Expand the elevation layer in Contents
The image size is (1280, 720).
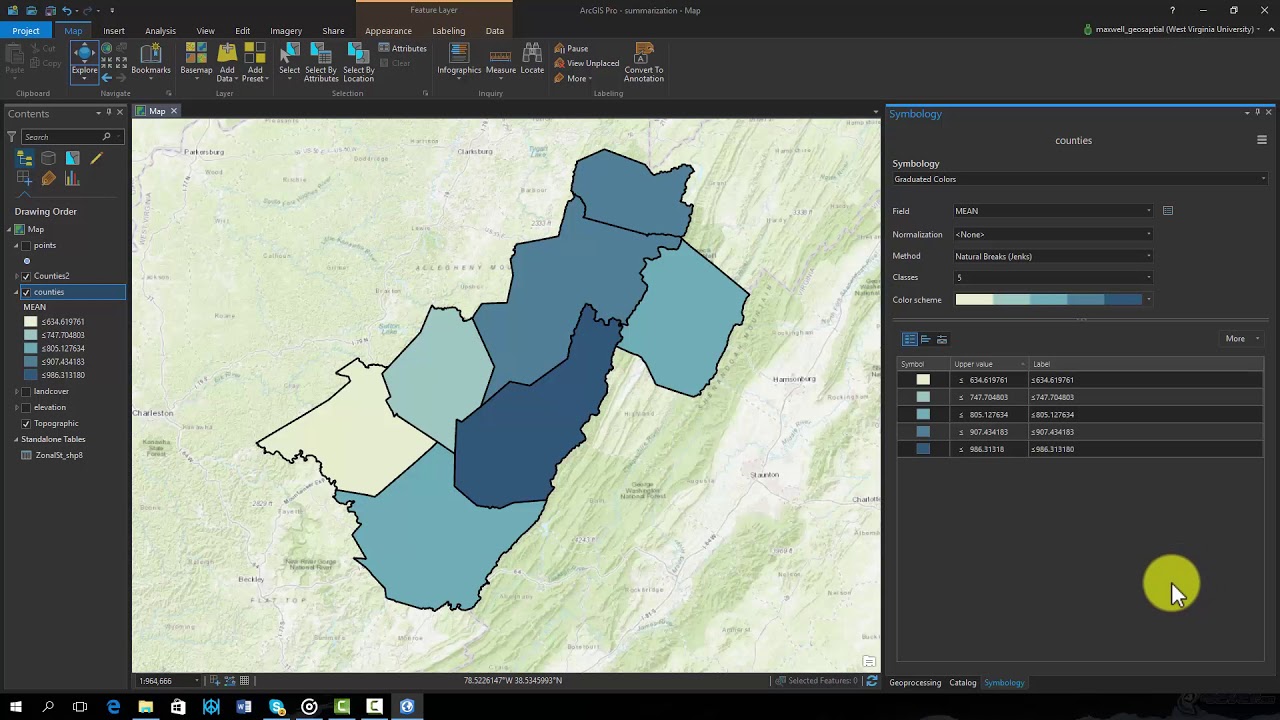[17, 407]
